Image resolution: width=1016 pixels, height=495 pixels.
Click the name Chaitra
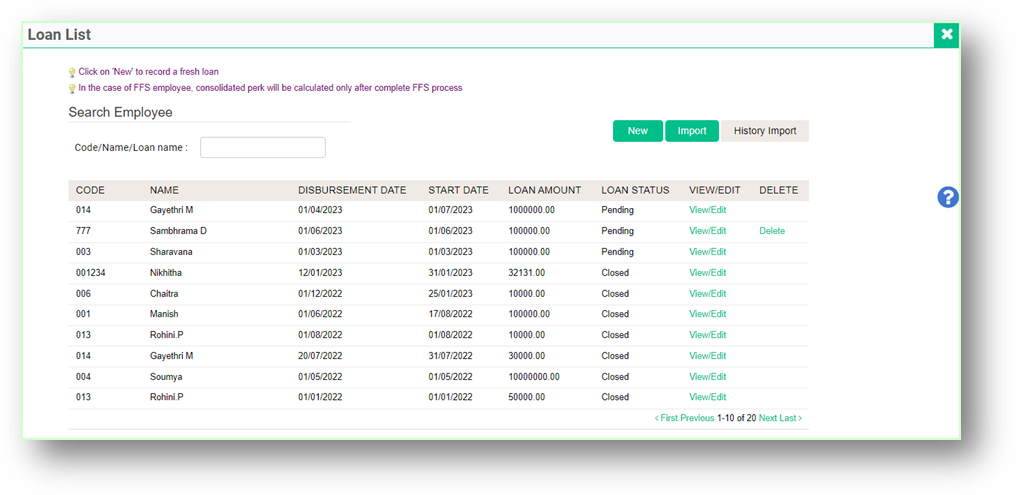point(164,294)
